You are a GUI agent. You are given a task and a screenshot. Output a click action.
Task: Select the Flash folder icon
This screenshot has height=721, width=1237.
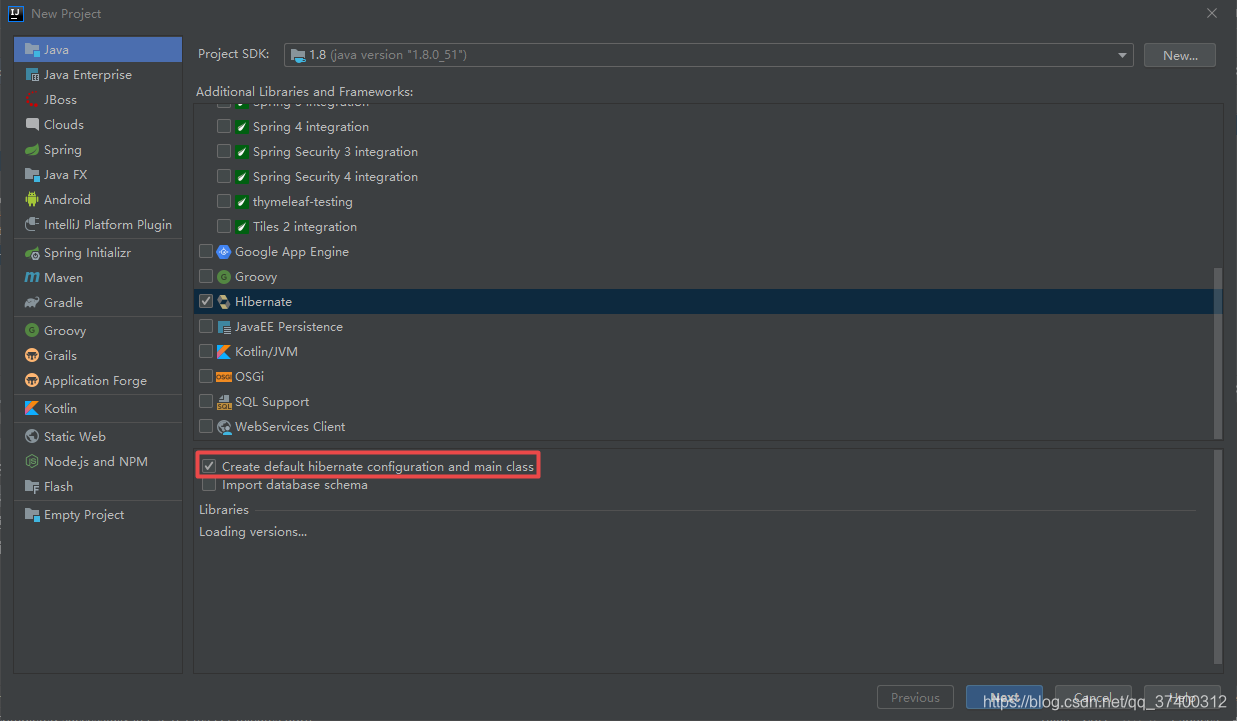pyautogui.click(x=33, y=486)
